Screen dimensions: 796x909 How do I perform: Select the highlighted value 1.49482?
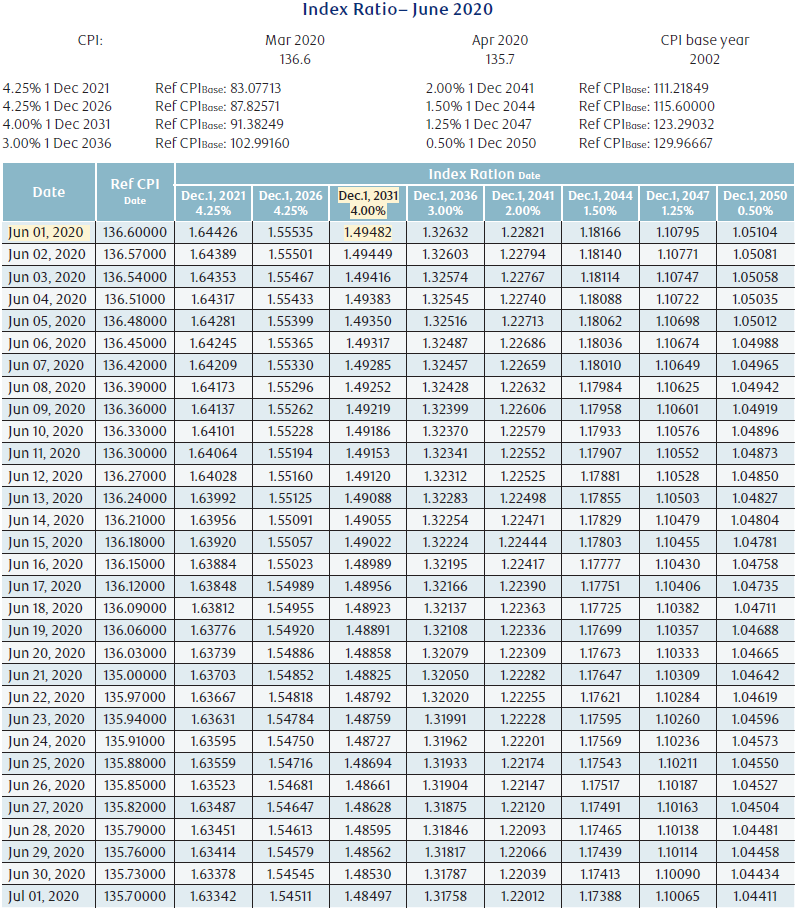tap(368, 232)
